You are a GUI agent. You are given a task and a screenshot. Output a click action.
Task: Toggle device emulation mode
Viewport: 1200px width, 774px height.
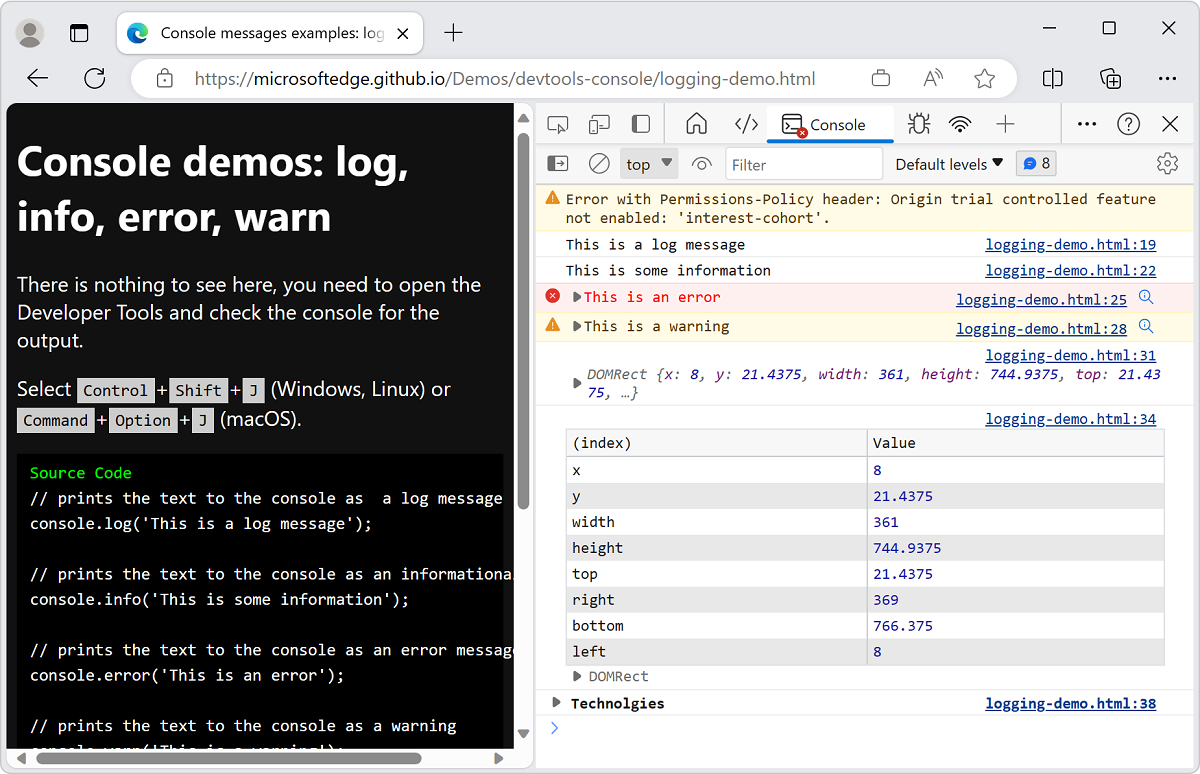coord(599,124)
